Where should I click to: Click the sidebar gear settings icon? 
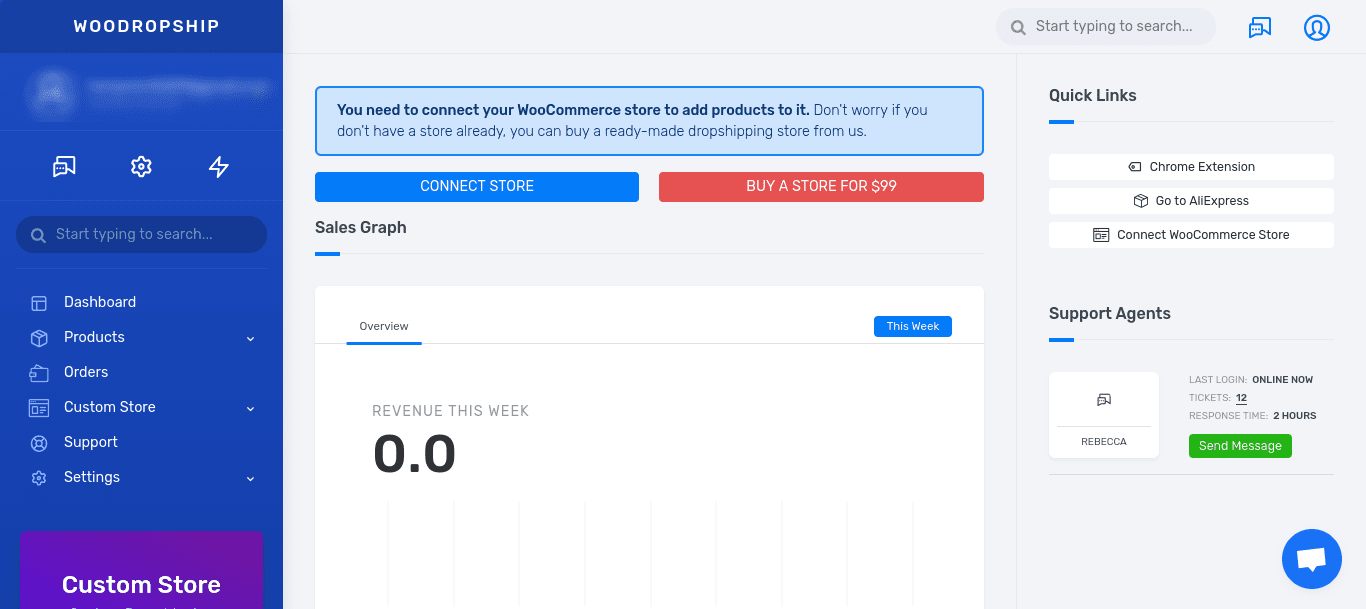(x=141, y=166)
